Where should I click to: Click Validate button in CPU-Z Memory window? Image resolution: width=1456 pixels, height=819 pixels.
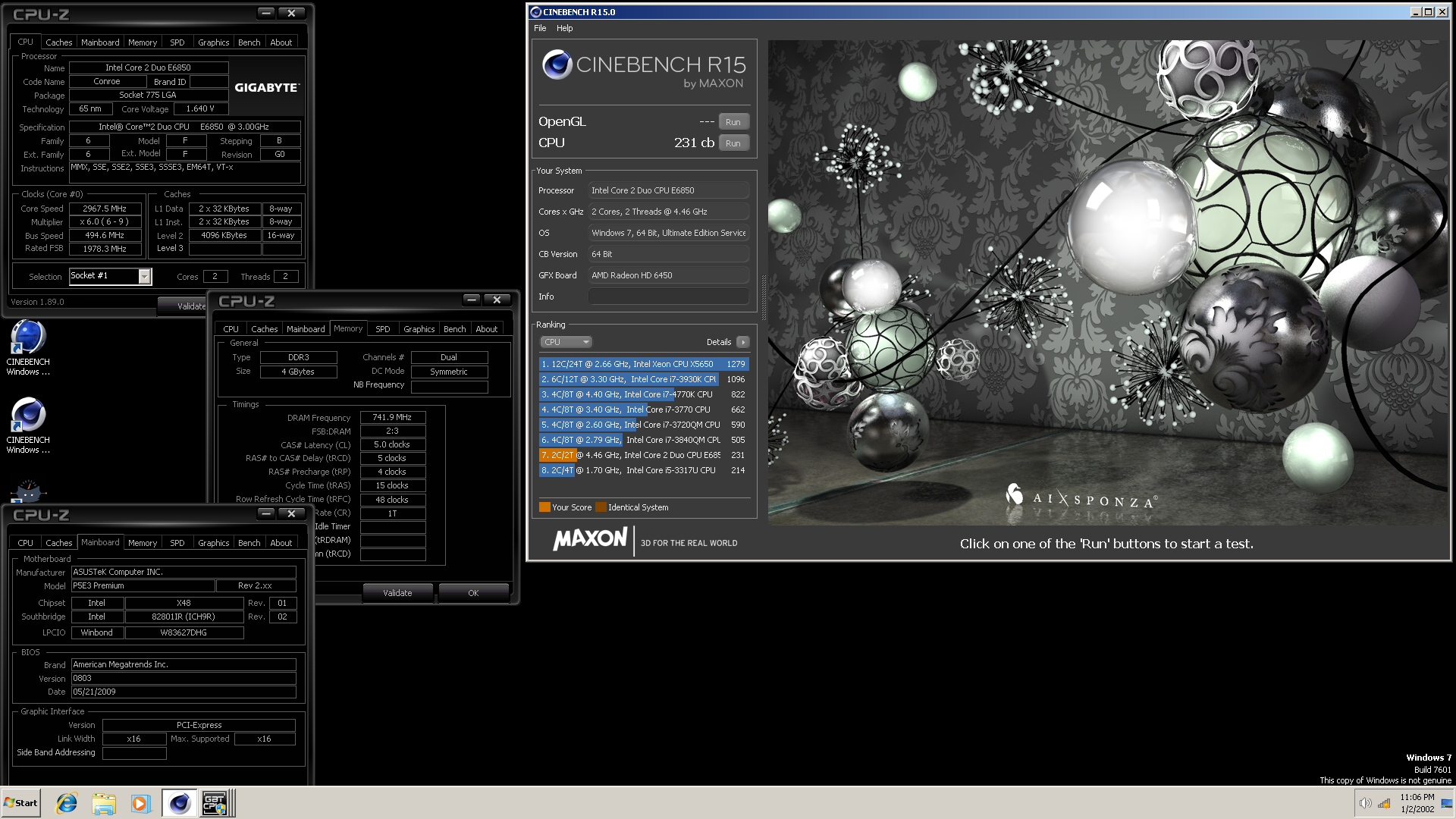(x=397, y=593)
